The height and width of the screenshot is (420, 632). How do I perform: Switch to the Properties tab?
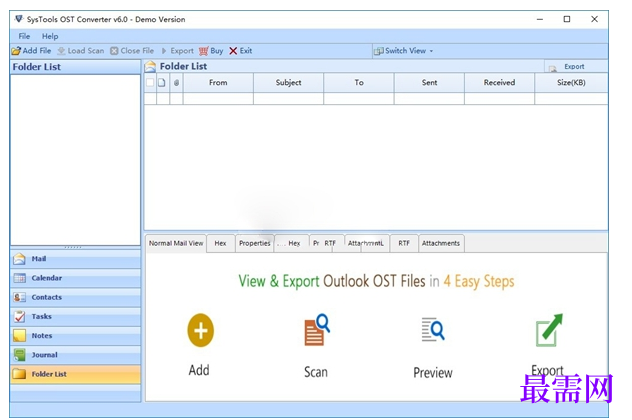[254, 243]
